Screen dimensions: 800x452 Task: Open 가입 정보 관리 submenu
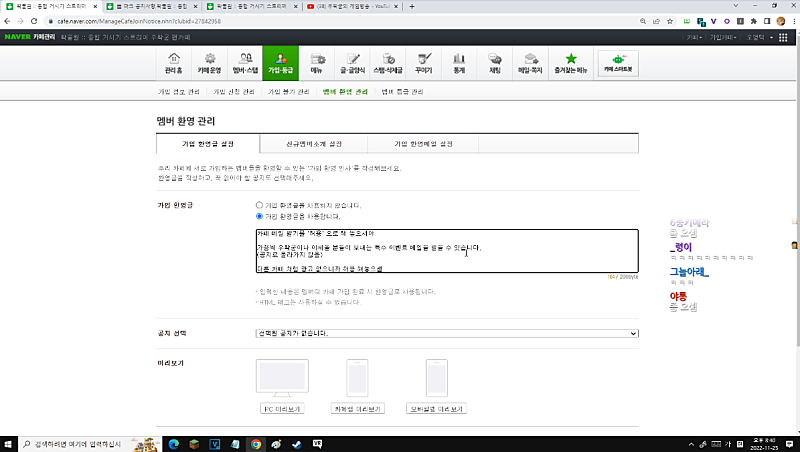(x=179, y=92)
